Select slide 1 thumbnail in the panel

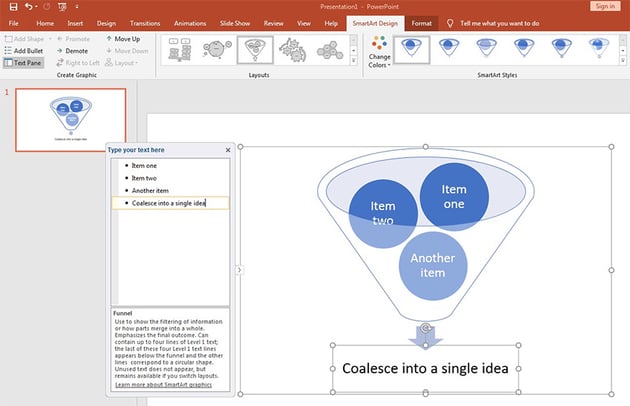70,119
